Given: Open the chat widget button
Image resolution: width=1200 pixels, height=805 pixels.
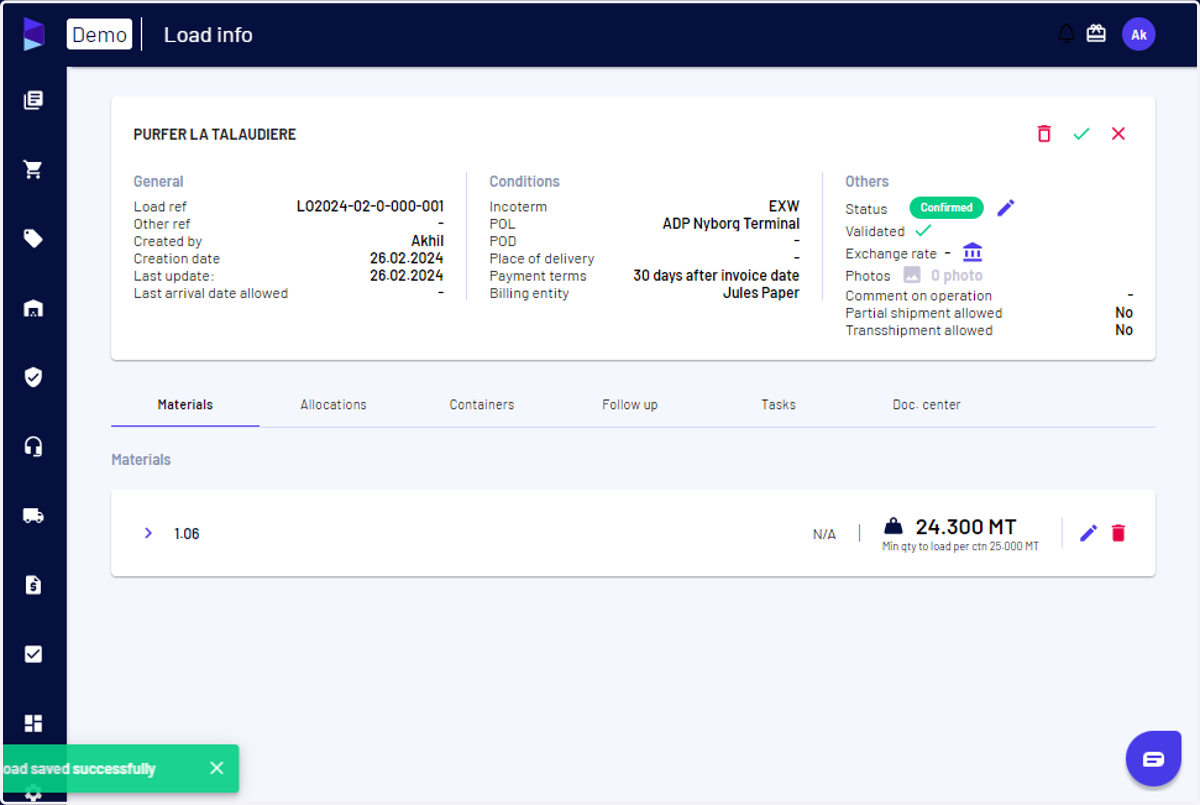Looking at the screenshot, I should (1153, 759).
